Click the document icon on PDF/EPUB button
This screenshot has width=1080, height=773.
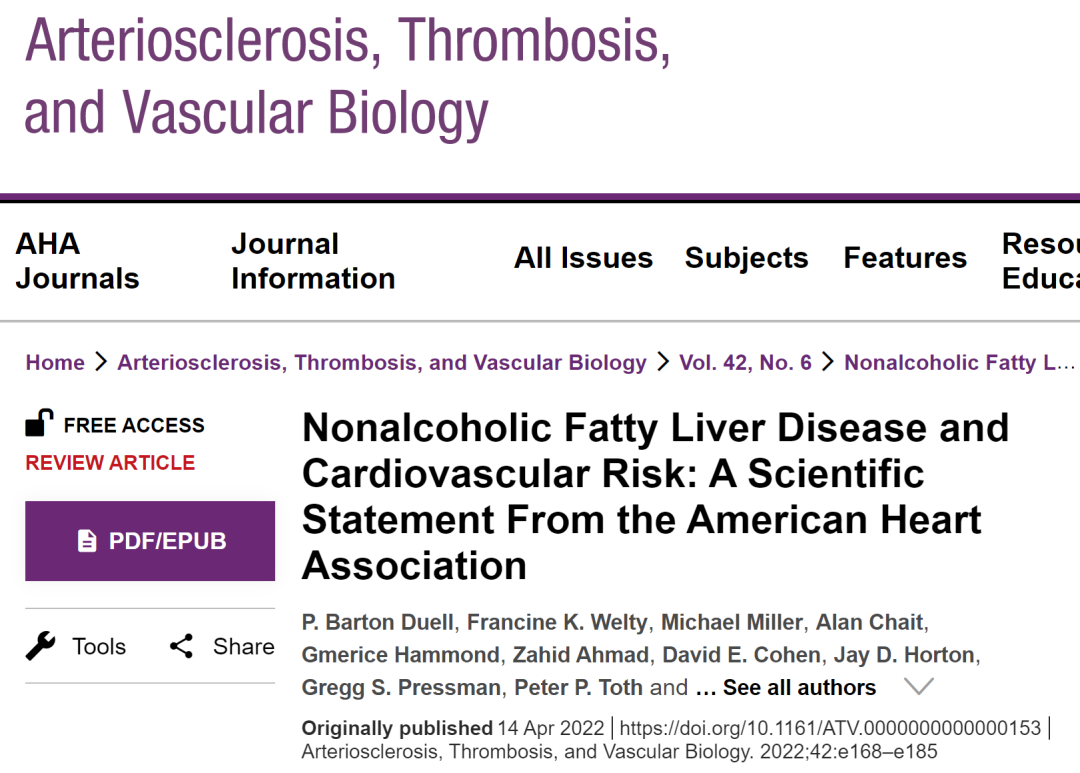point(87,541)
